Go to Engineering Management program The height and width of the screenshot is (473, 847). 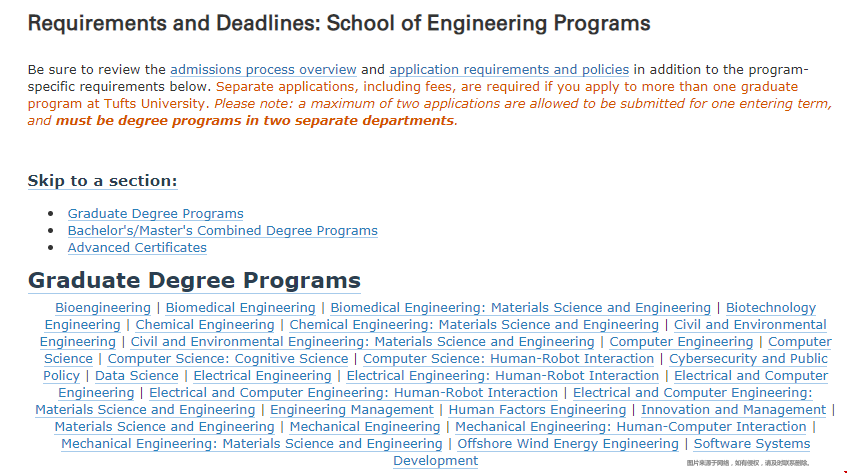point(352,410)
